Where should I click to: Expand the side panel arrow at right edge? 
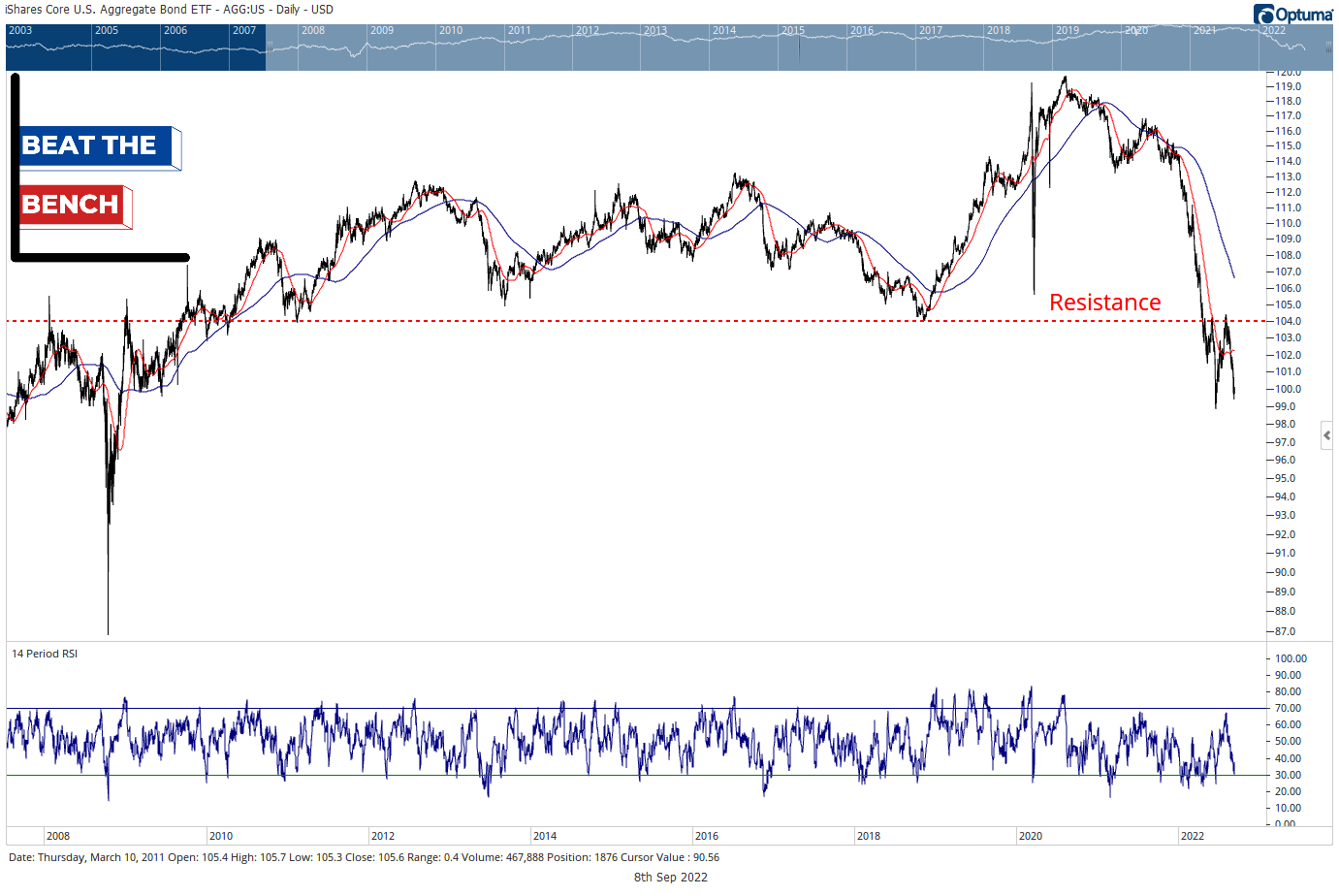tap(1326, 435)
